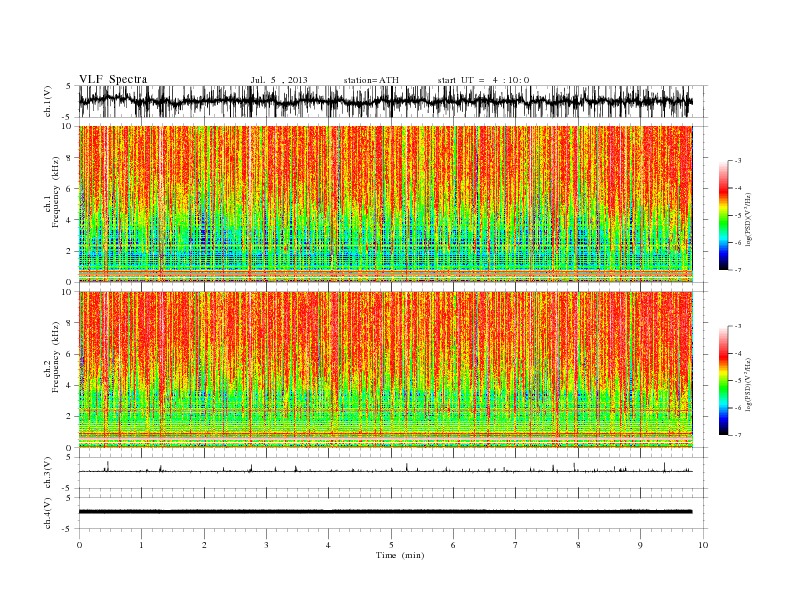Click the "station=ATH" header label
Image resolution: width=792 pixels, height=612 pixels.
371,80
